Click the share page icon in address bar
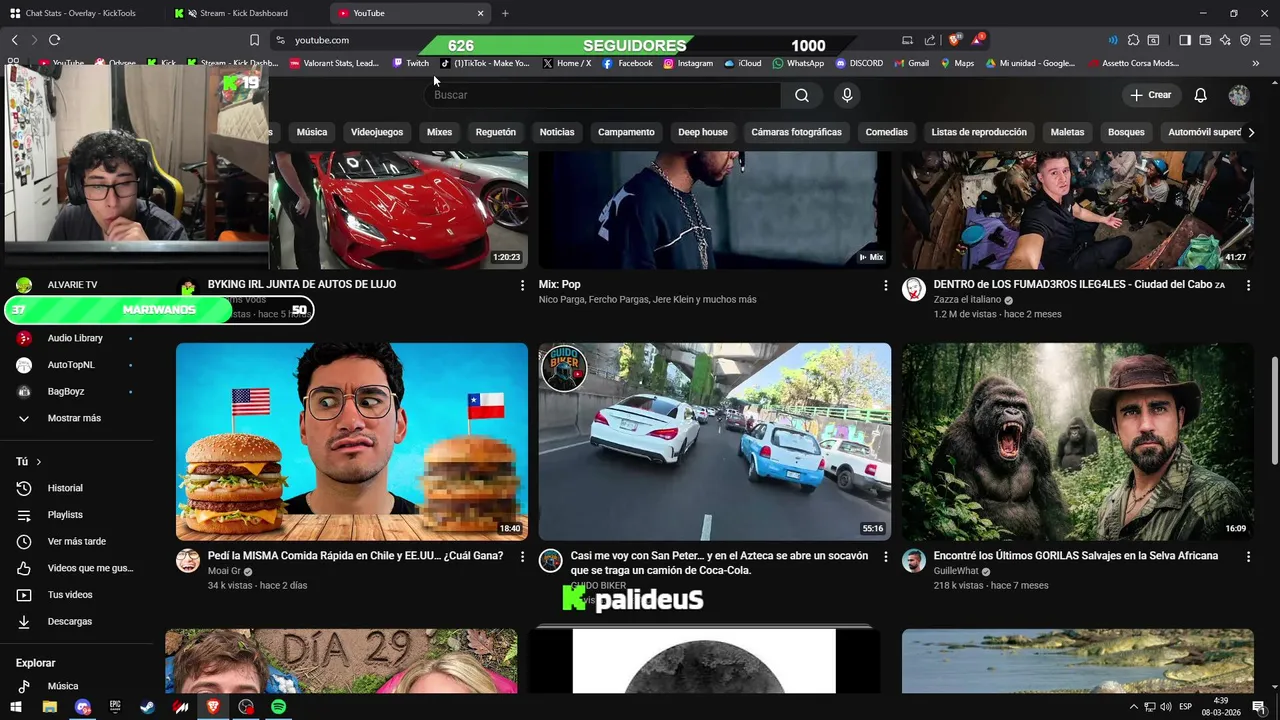The width and height of the screenshot is (1280, 720). [930, 40]
